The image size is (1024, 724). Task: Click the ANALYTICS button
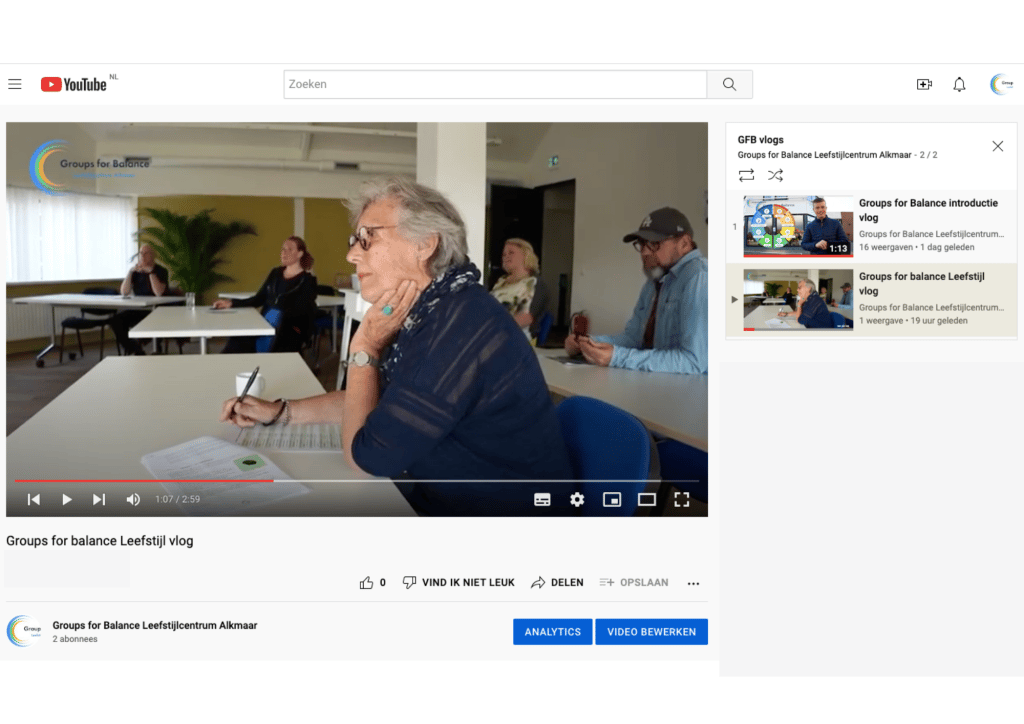click(552, 632)
